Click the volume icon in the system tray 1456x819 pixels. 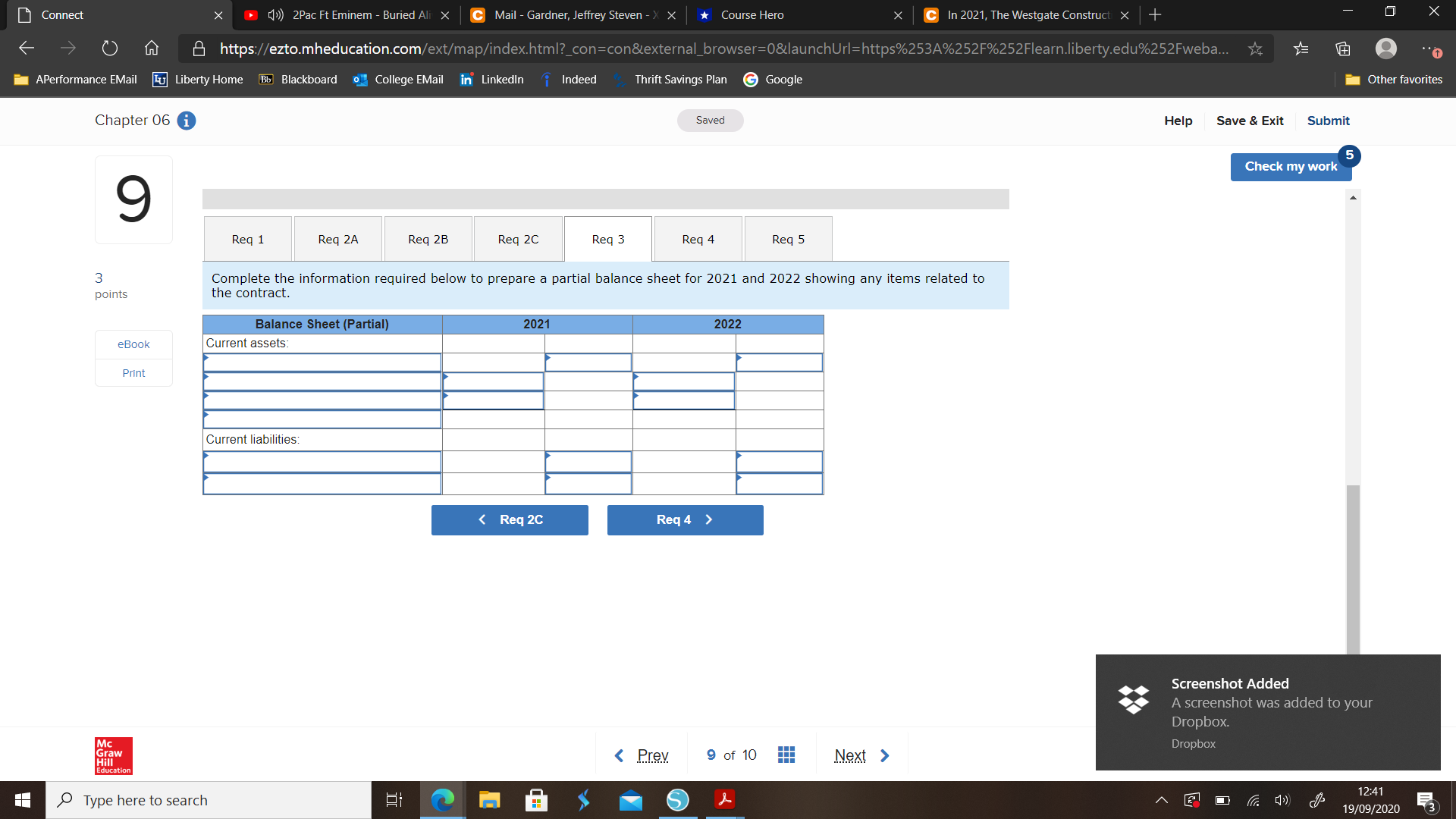[x=1282, y=800]
